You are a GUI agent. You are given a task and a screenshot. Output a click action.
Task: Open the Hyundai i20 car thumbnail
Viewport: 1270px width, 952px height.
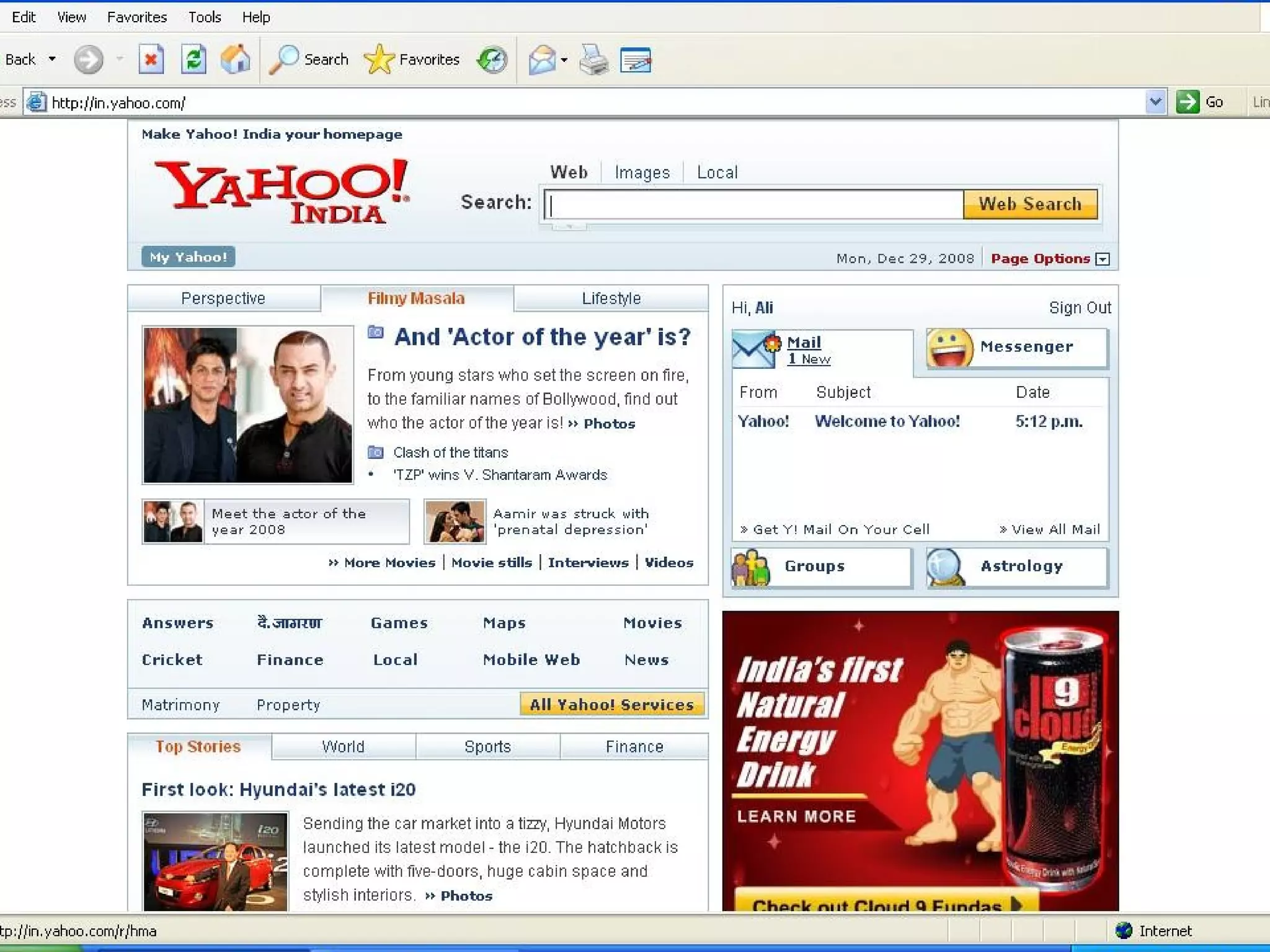pyautogui.click(x=215, y=861)
